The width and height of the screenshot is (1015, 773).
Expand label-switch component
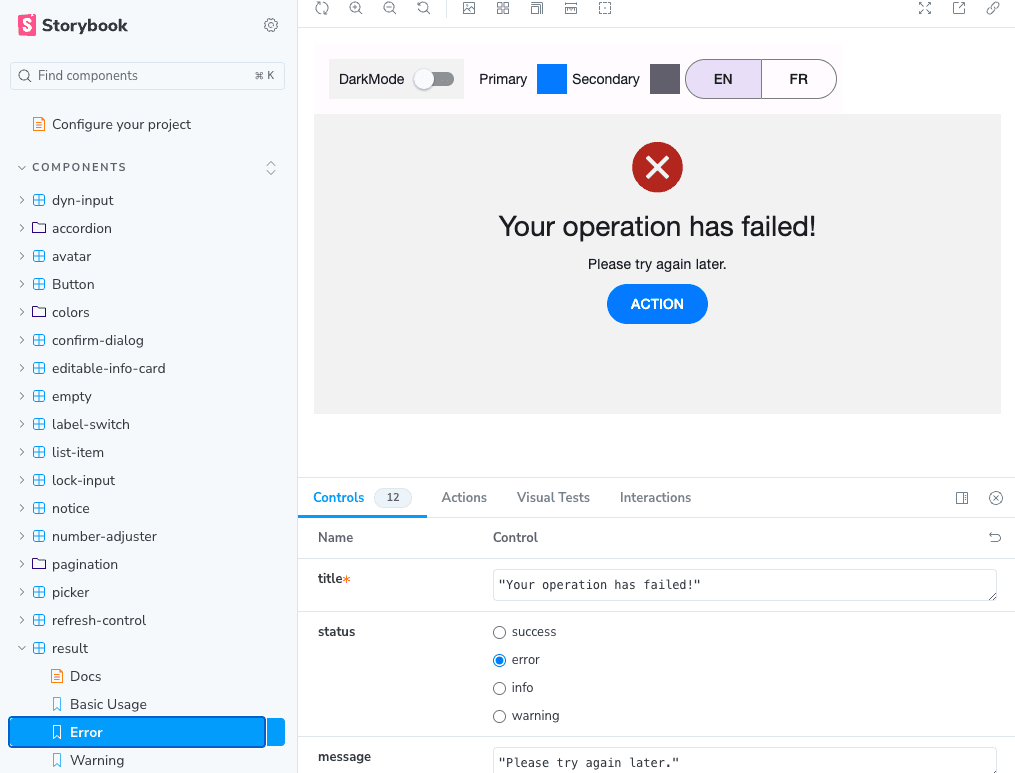click(x=91, y=424)
